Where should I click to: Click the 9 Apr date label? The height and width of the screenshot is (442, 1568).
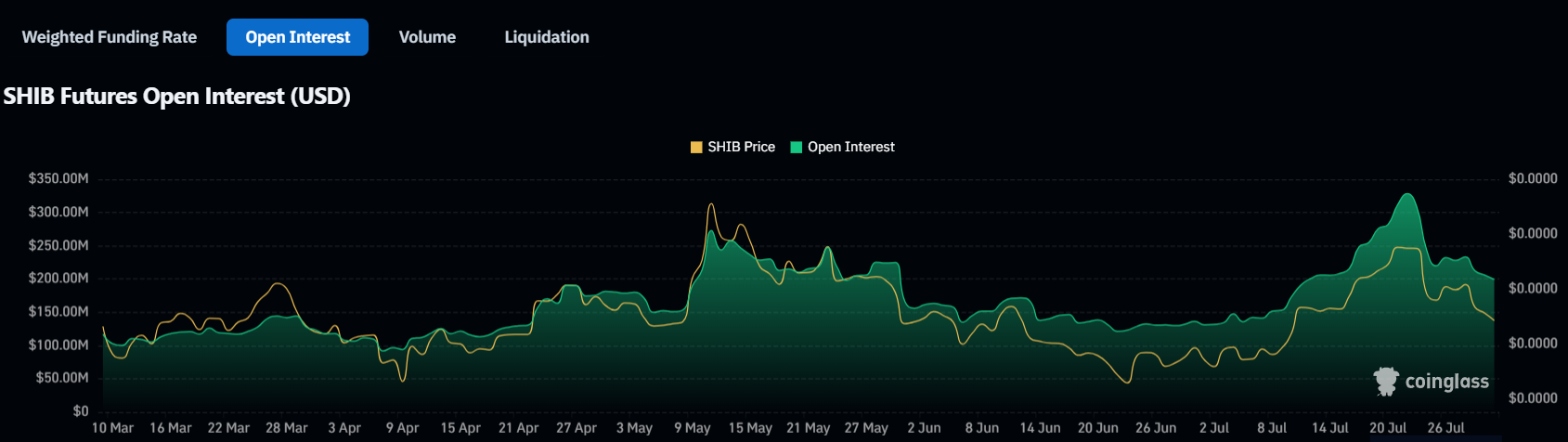click(402, 428)
